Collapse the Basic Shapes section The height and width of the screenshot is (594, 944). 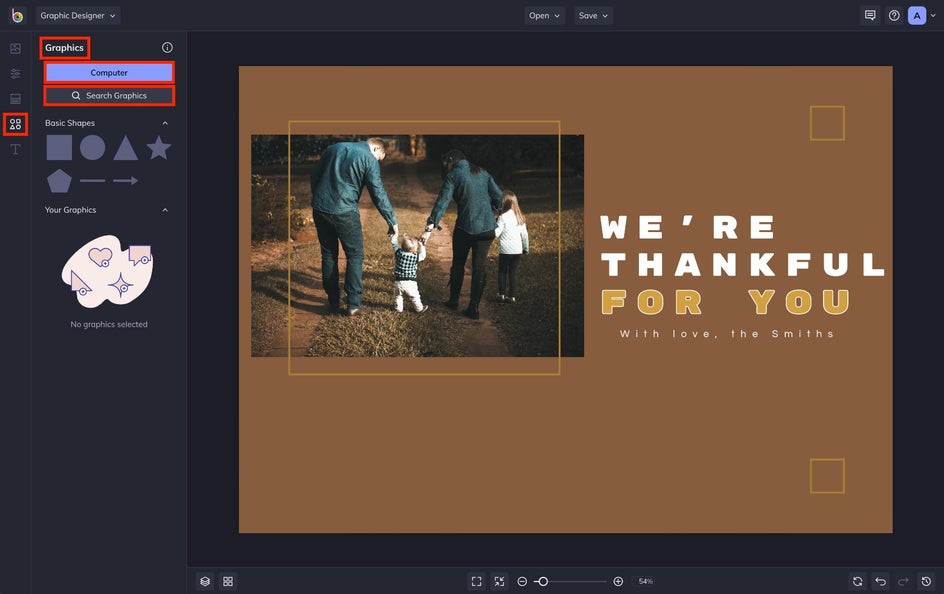[x=165, y=123]
